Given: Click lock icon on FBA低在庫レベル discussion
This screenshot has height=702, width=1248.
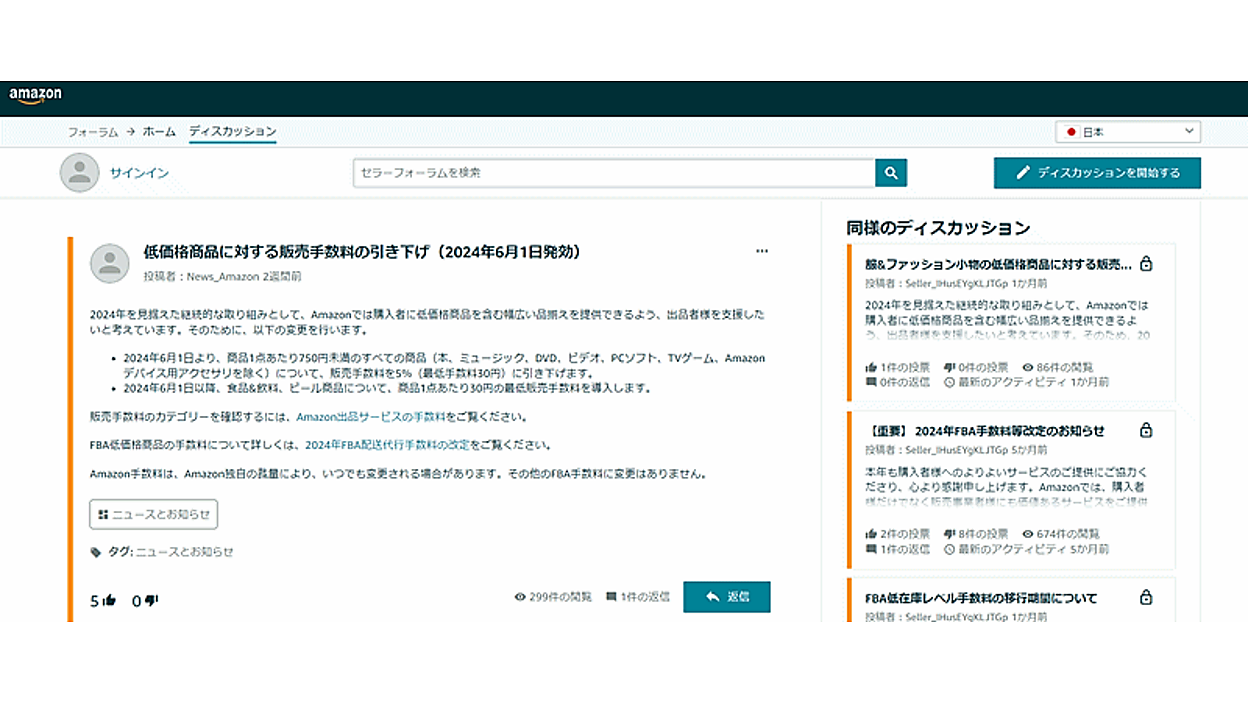Looking at the screenshot, I should (x=1146, y=597).
